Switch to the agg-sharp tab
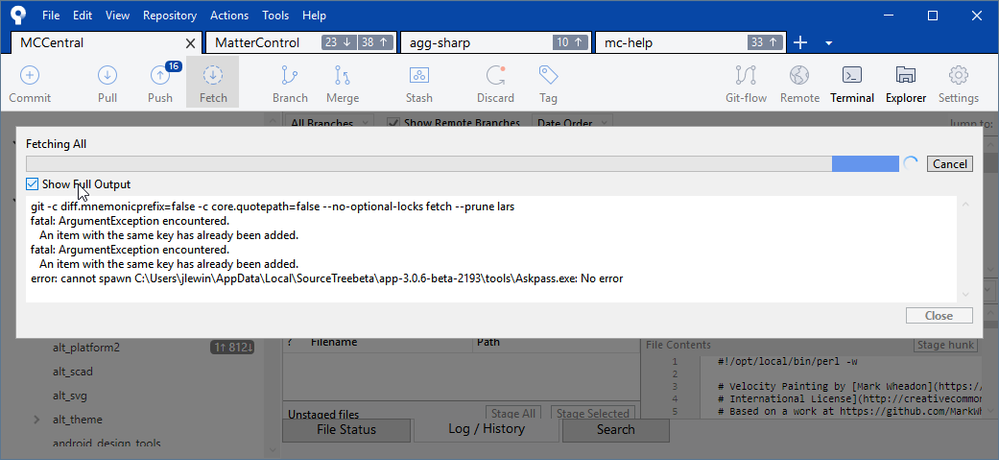 click(496, 43)
